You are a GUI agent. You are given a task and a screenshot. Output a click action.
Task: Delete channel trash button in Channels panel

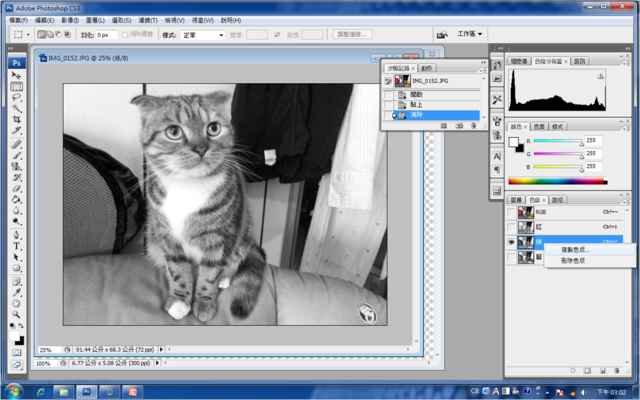tap(617, 371)
